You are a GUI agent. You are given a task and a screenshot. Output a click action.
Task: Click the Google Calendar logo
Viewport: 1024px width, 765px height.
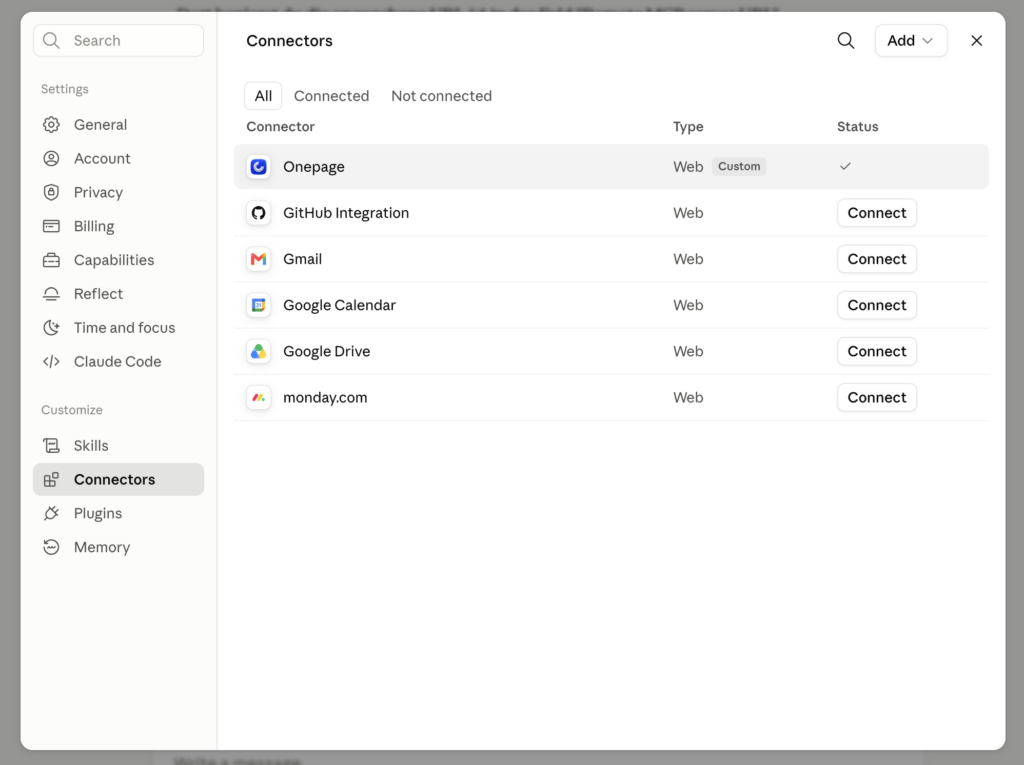pyautogui.click(x=259, y=305)
